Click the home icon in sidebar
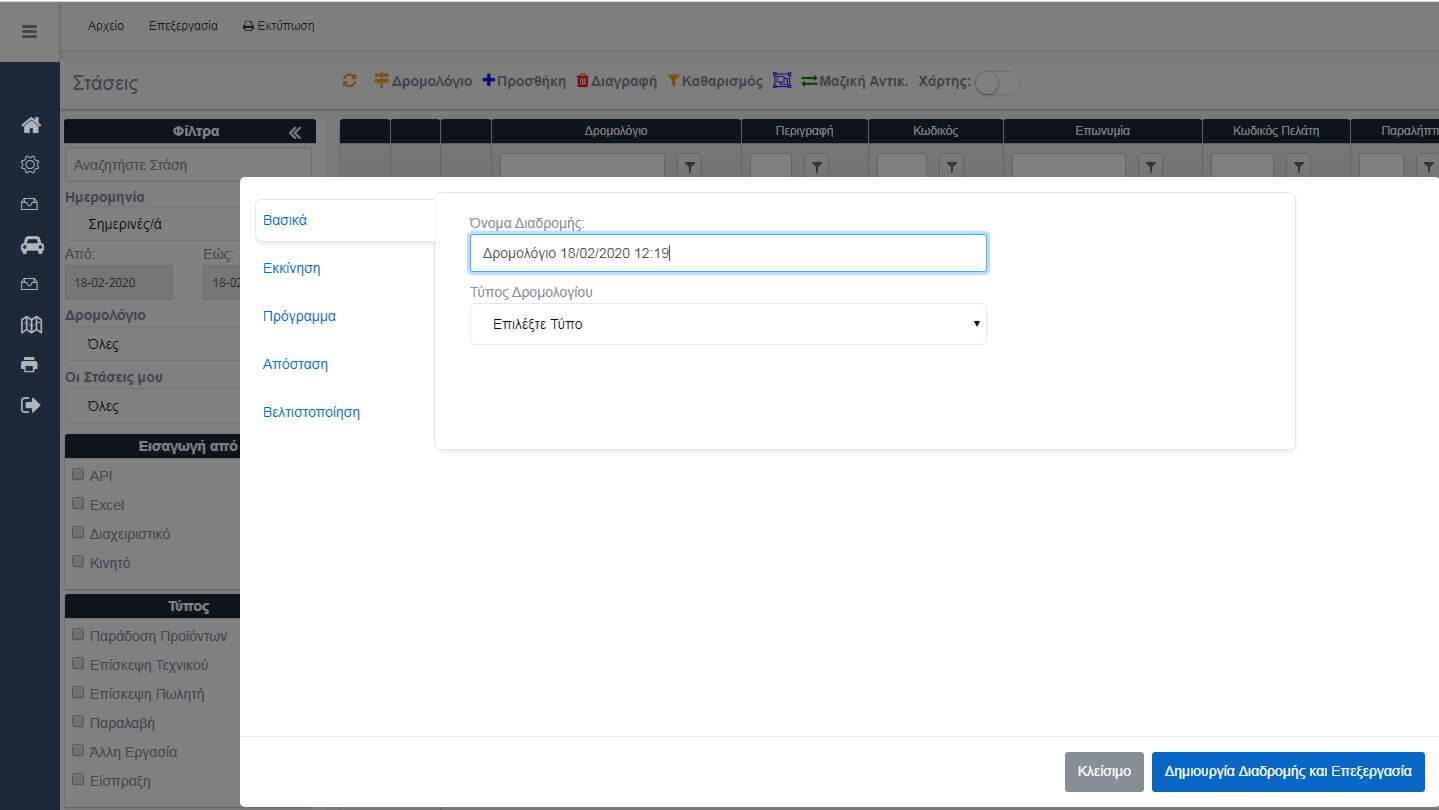Image resolution: width=1439 pixels, height=810 pixels. (31, 125)
